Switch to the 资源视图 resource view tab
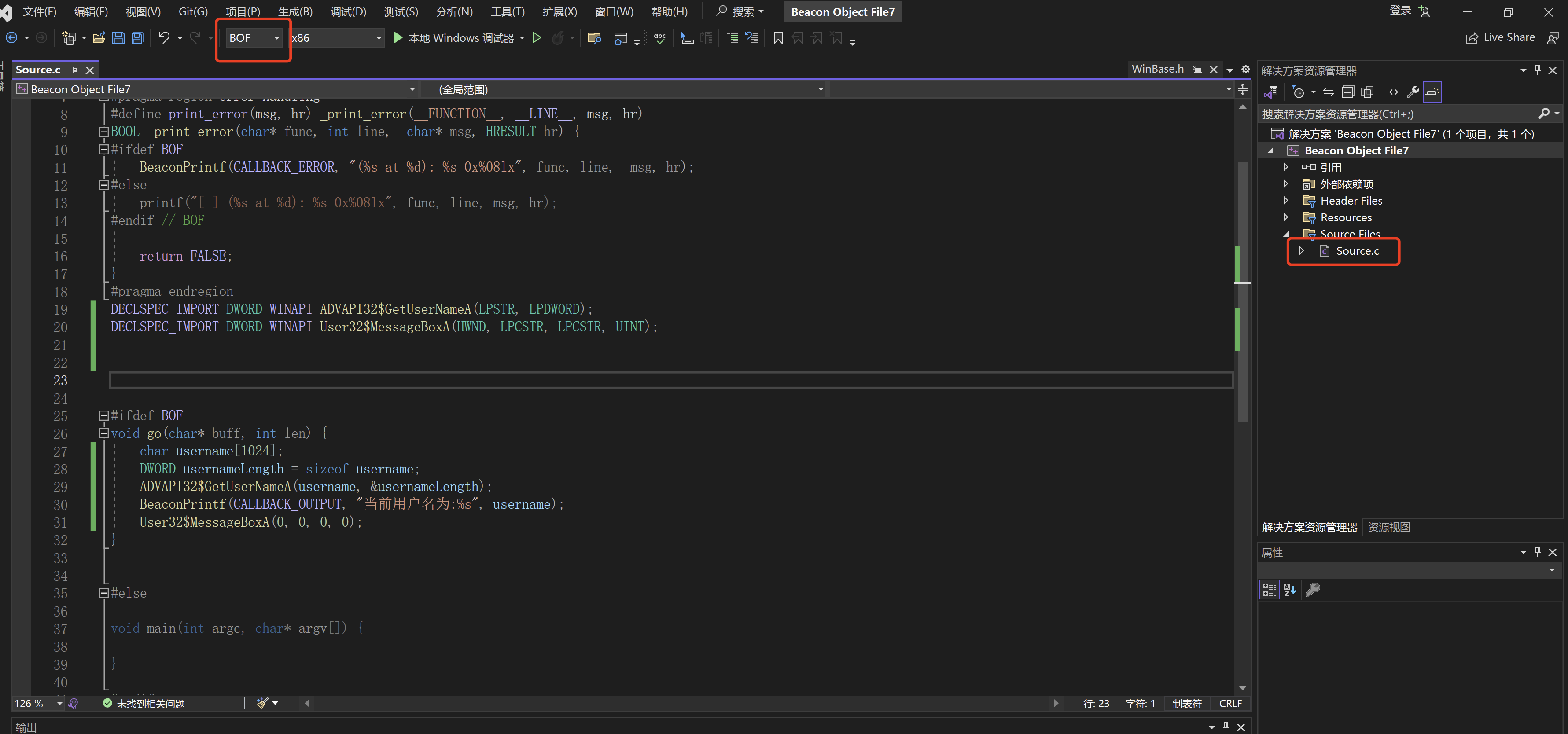 (x=1388, y=527)
